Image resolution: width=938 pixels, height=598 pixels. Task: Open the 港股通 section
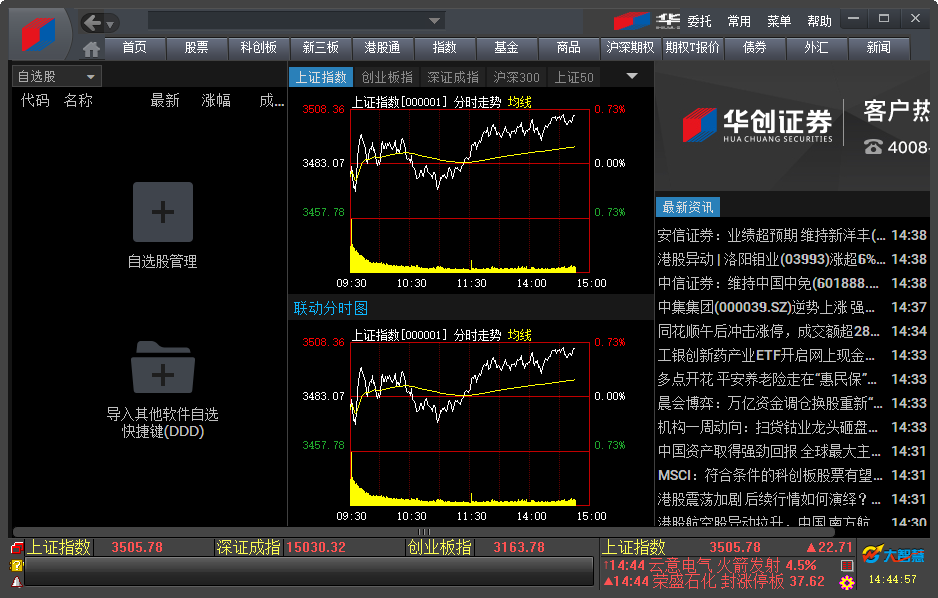(x=382, y=47)
